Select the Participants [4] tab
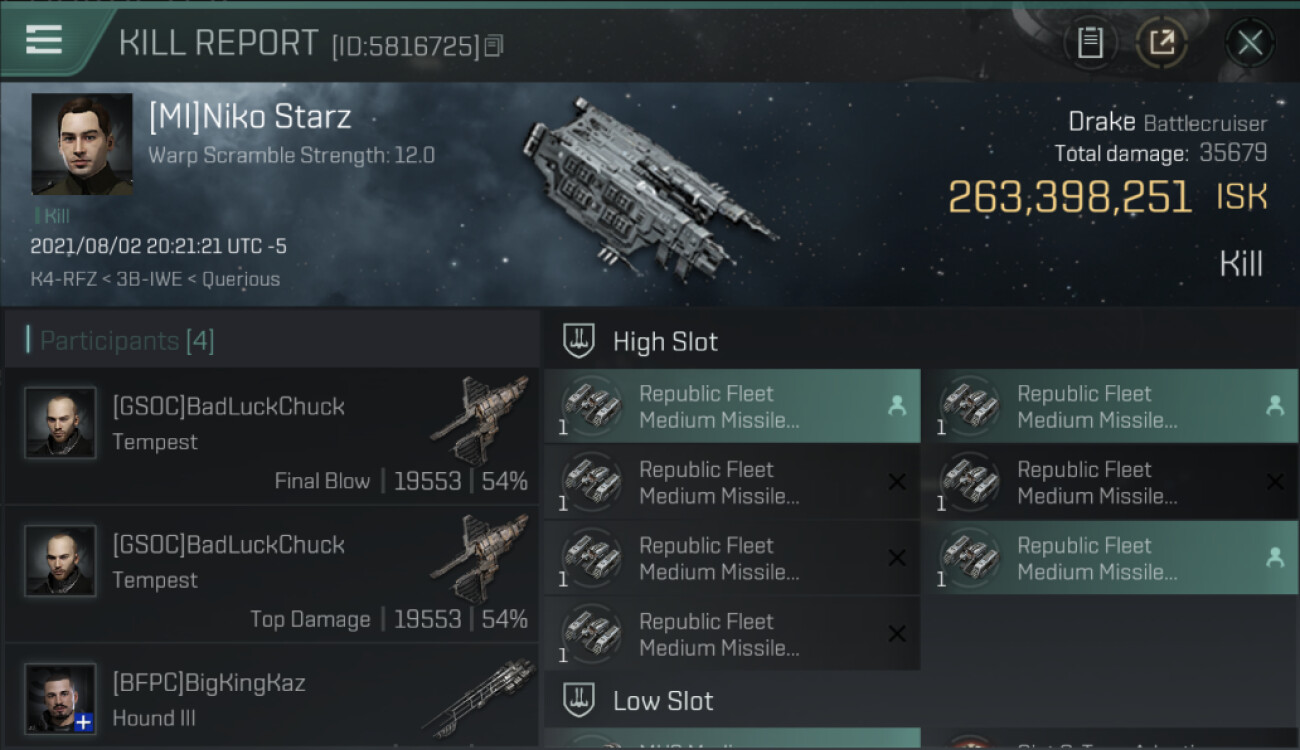This screenshot has height=750, width=1300. tap(126, 341)
